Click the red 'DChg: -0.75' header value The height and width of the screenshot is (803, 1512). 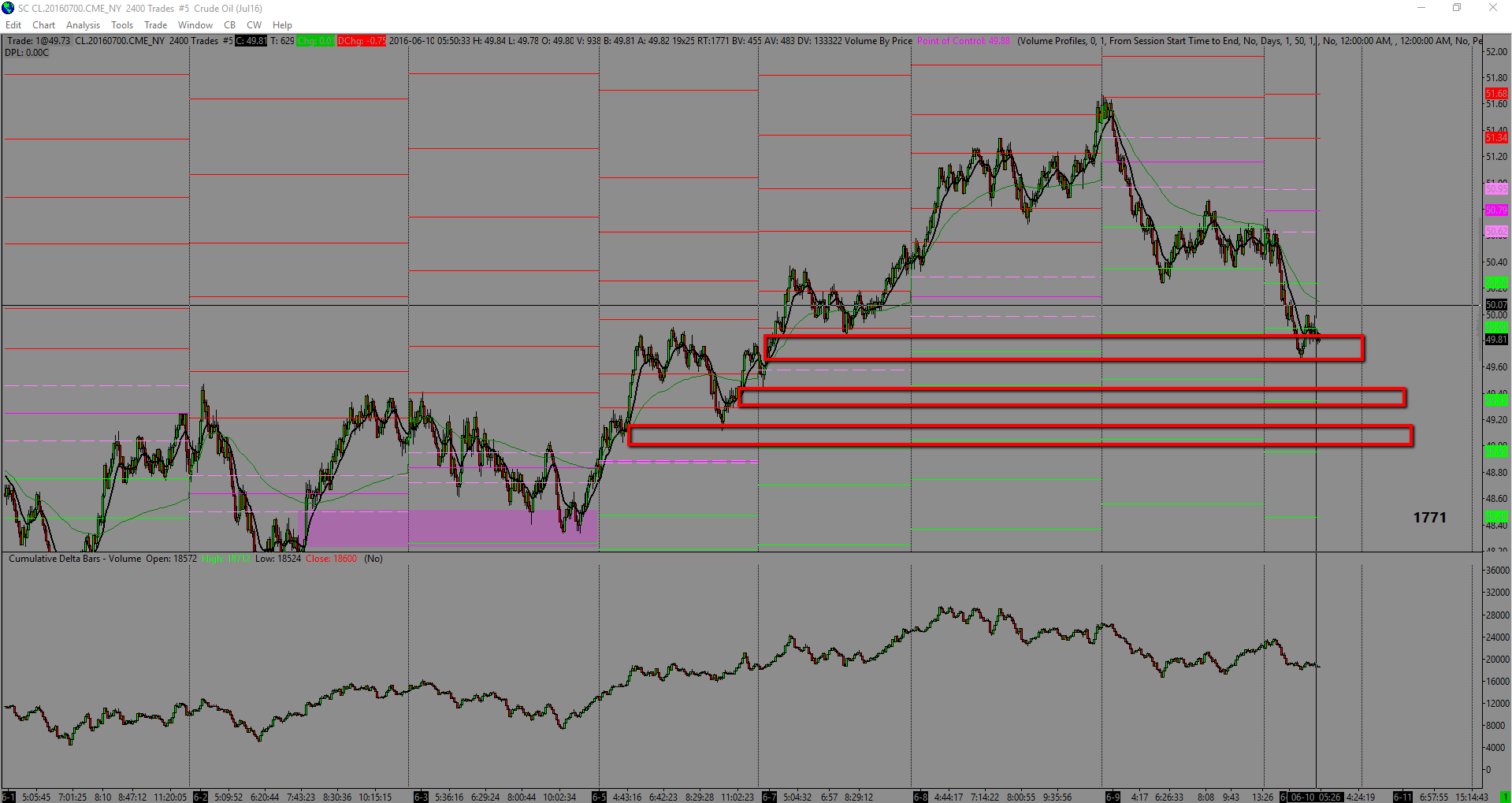tap(362, 41)
